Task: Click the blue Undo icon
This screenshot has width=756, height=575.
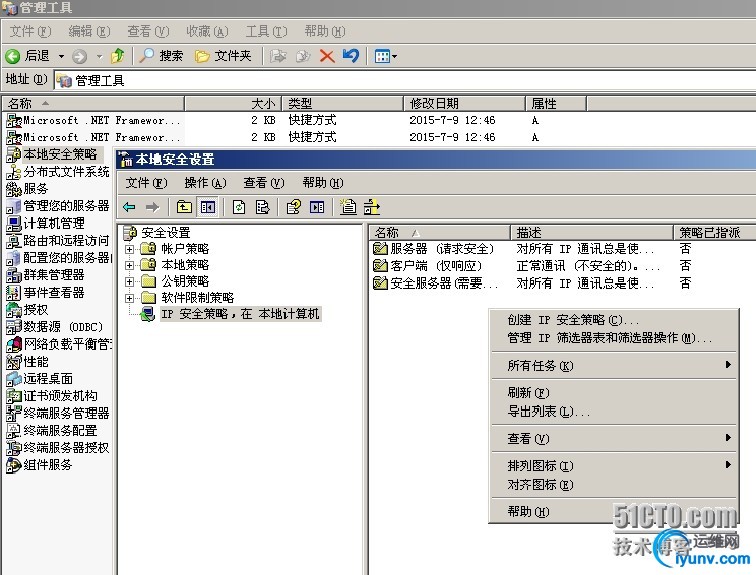Action: click(x=351, y=56)
